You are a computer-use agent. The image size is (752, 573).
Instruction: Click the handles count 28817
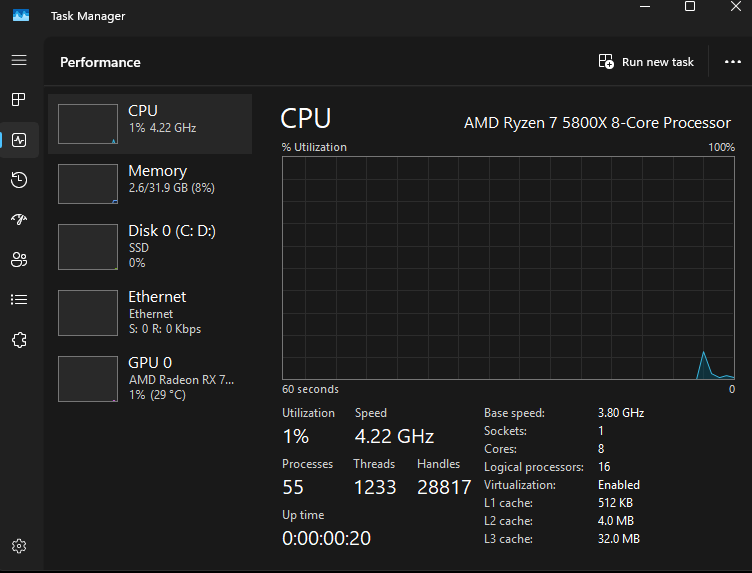[x=444, y=488]
